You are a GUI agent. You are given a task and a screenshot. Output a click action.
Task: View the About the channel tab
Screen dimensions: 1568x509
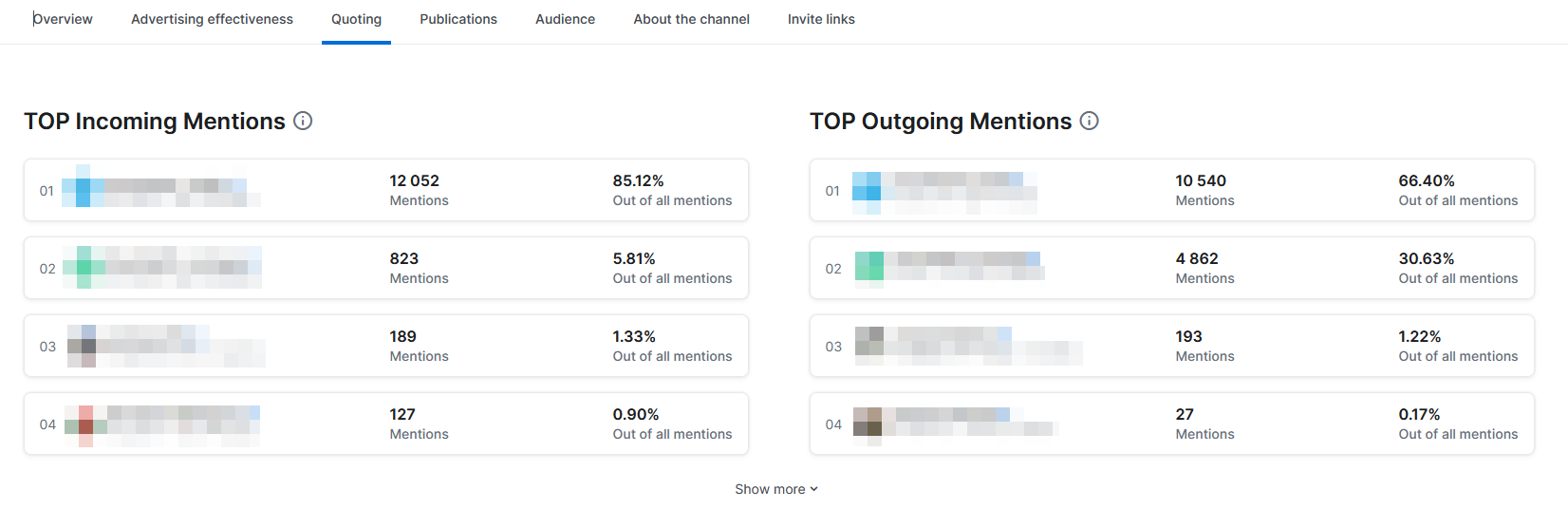click(691, 19)
